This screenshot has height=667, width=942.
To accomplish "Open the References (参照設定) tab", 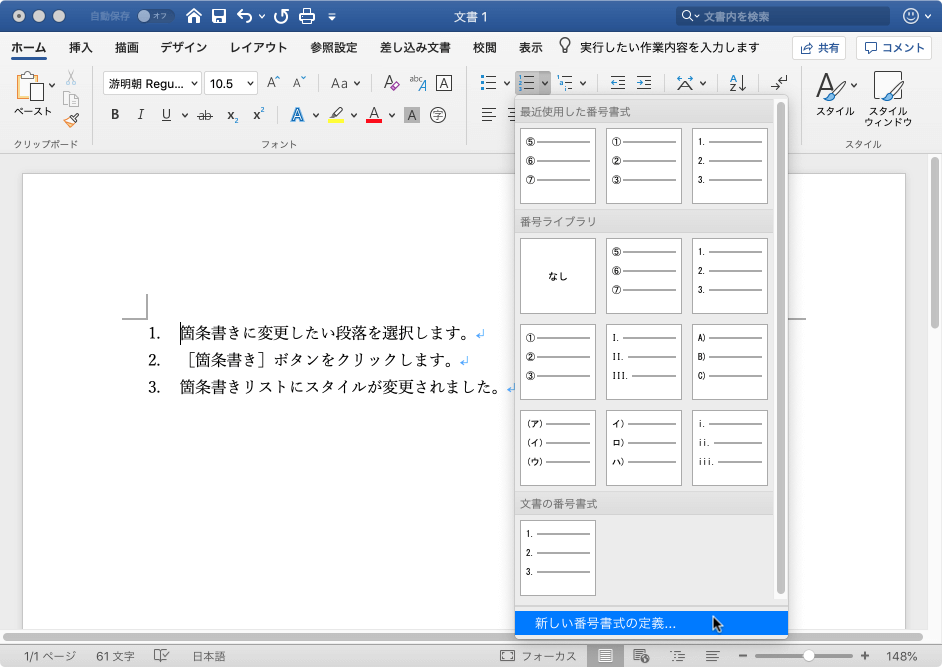I will (x=333, y=47).
